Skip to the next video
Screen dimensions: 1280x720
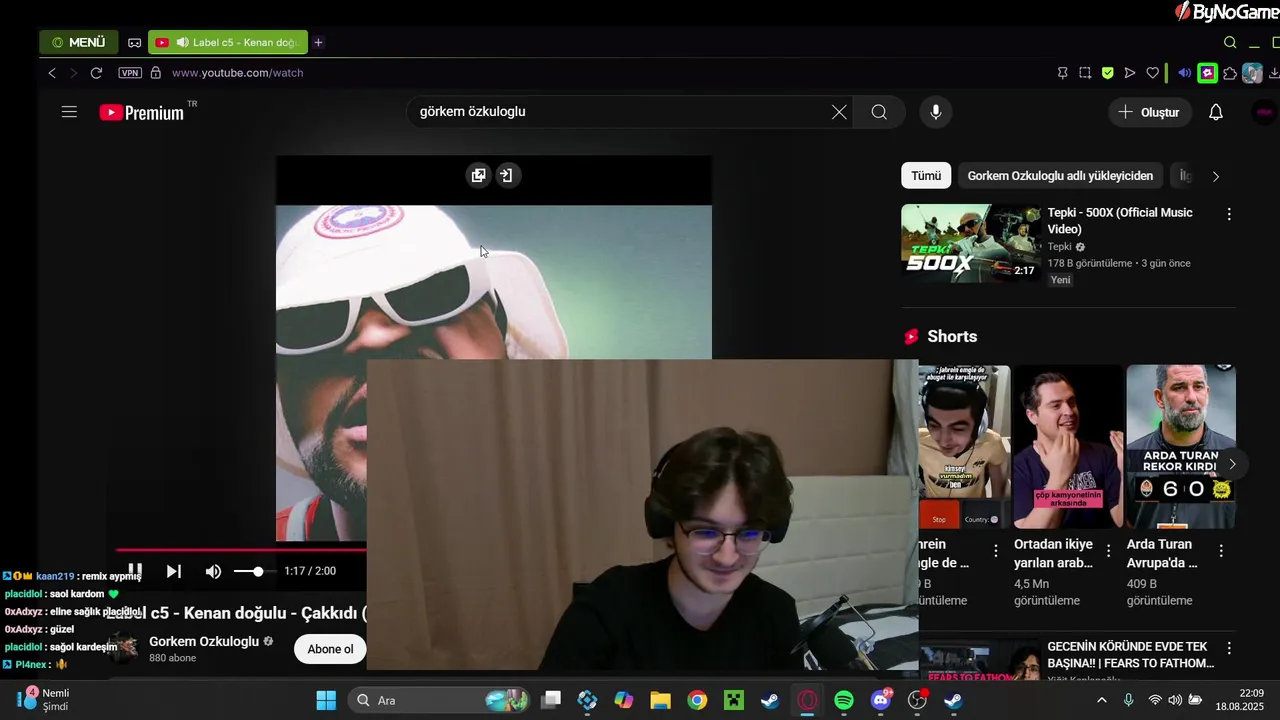(174, 571)
